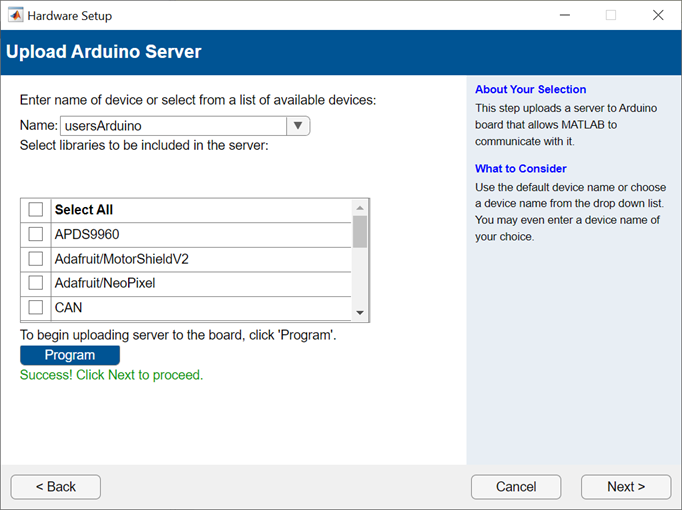Tick the Select All checkbox
Screen dimensions: 682x511
tap(36, 210)
